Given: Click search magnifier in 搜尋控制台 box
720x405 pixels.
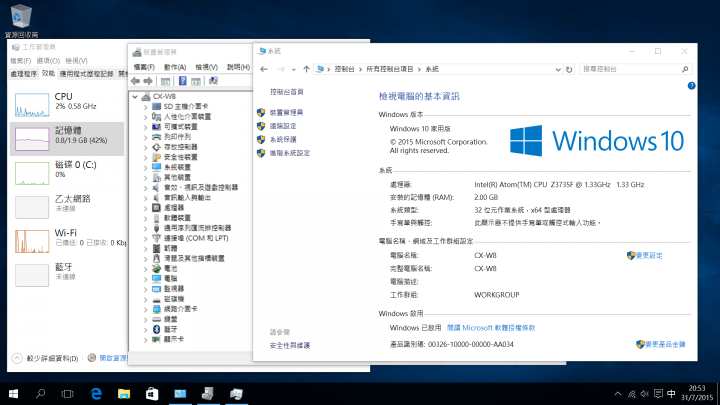Looking at the screenshot, I should [685, 69].
